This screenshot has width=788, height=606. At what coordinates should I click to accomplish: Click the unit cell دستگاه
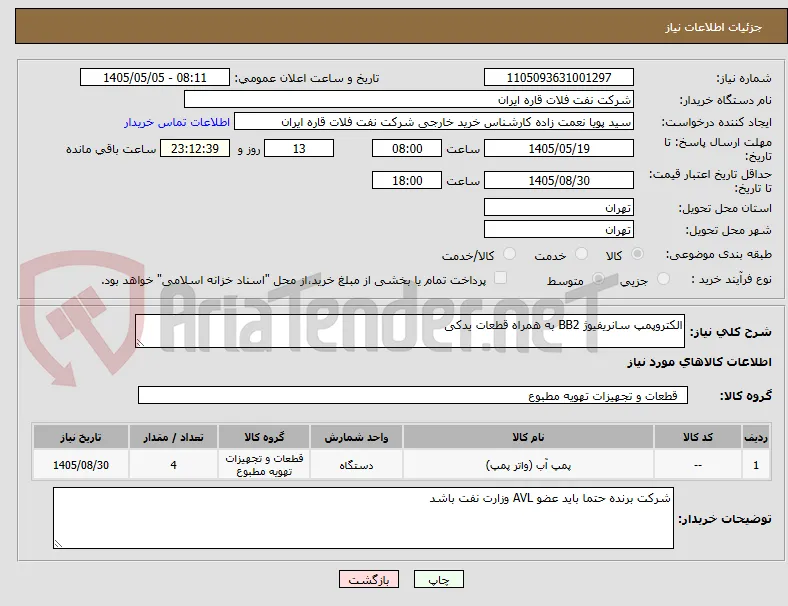tap(356, 465)
